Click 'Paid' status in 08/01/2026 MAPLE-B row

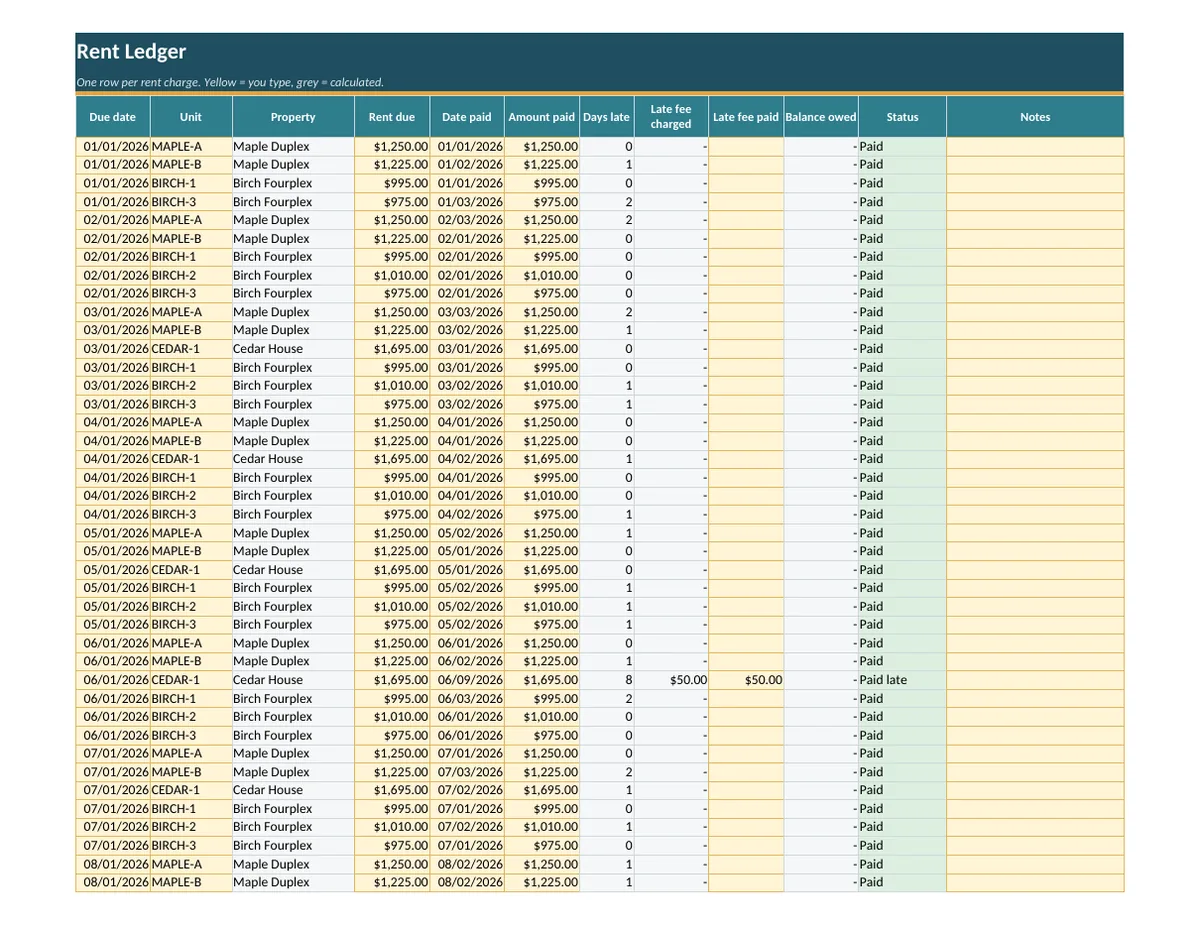(902, 883)
